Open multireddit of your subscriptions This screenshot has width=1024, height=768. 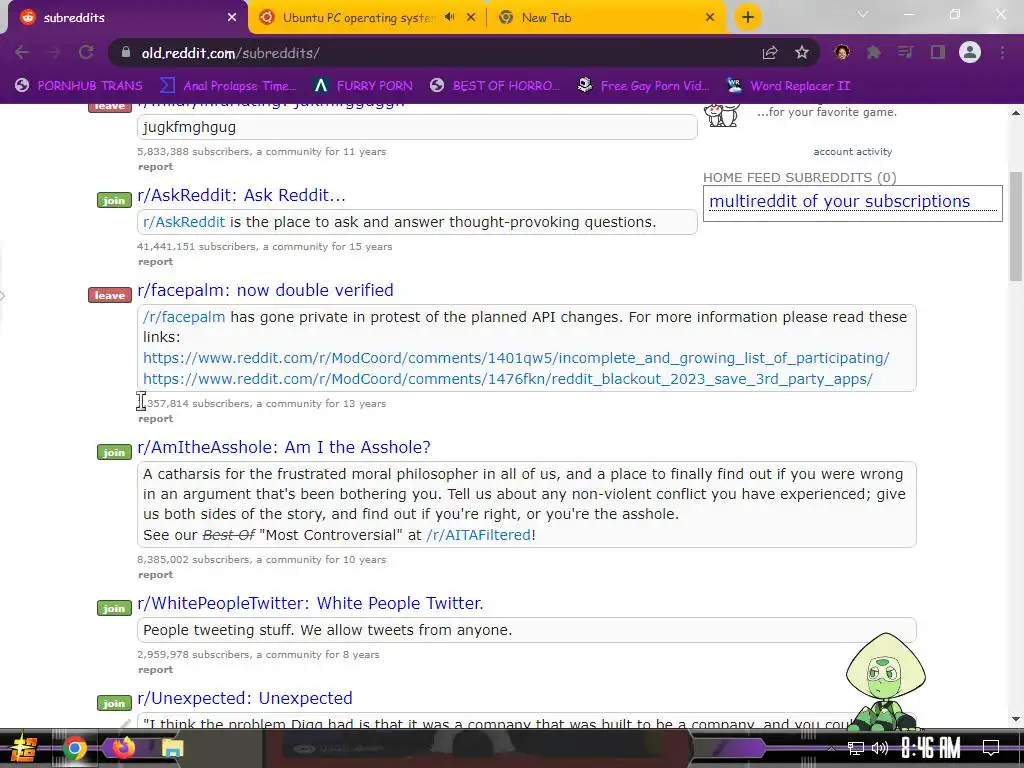click(839, 201)
